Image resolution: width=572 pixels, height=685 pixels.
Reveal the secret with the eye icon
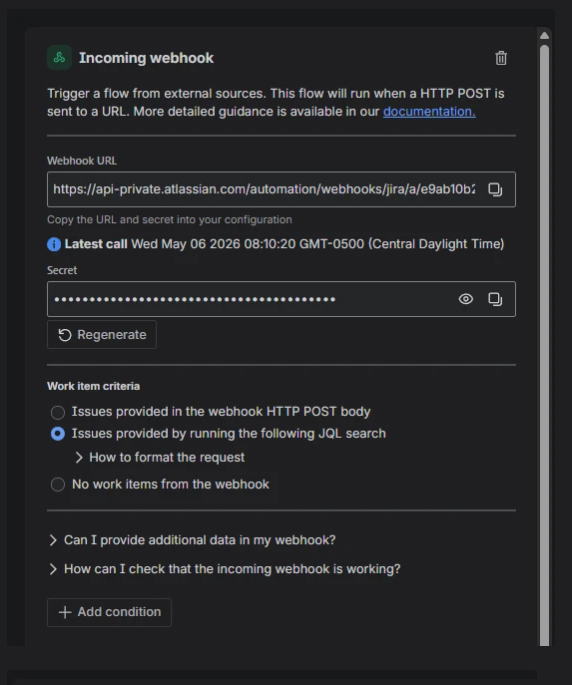pos(466,299)
